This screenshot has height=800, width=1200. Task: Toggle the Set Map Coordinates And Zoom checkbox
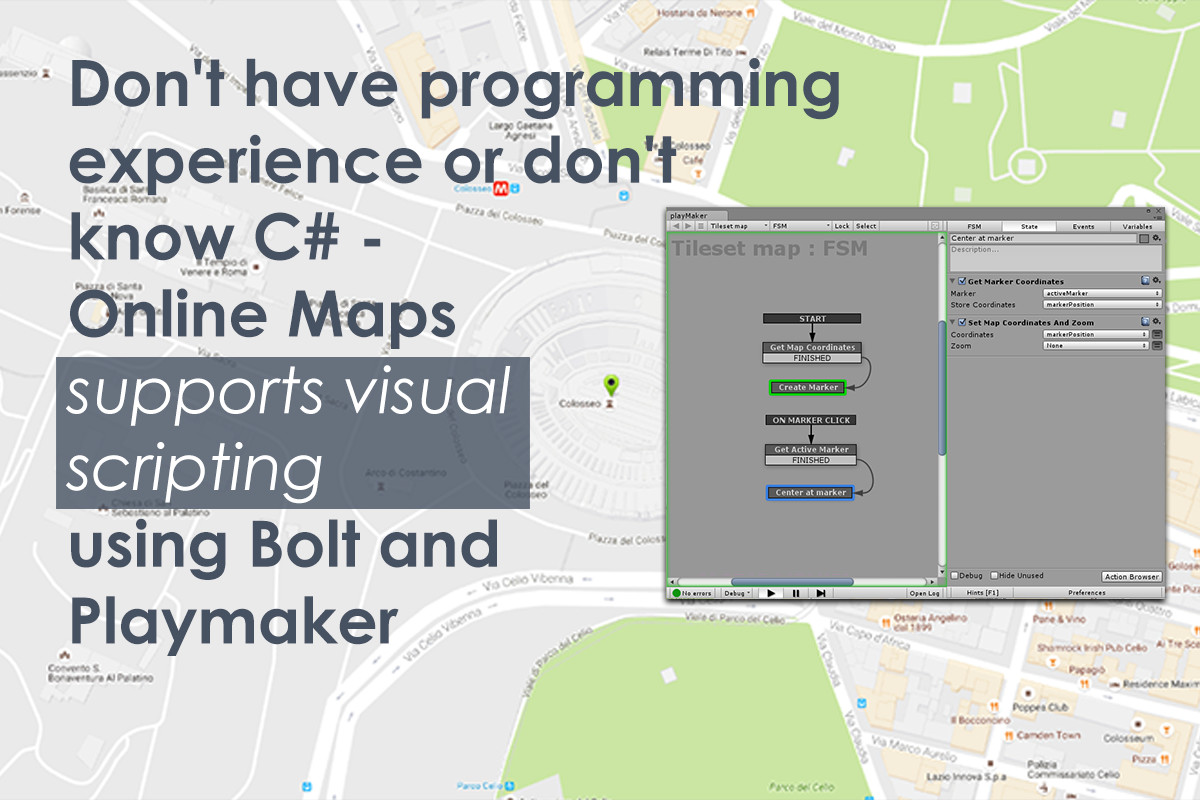click(962, 322)
